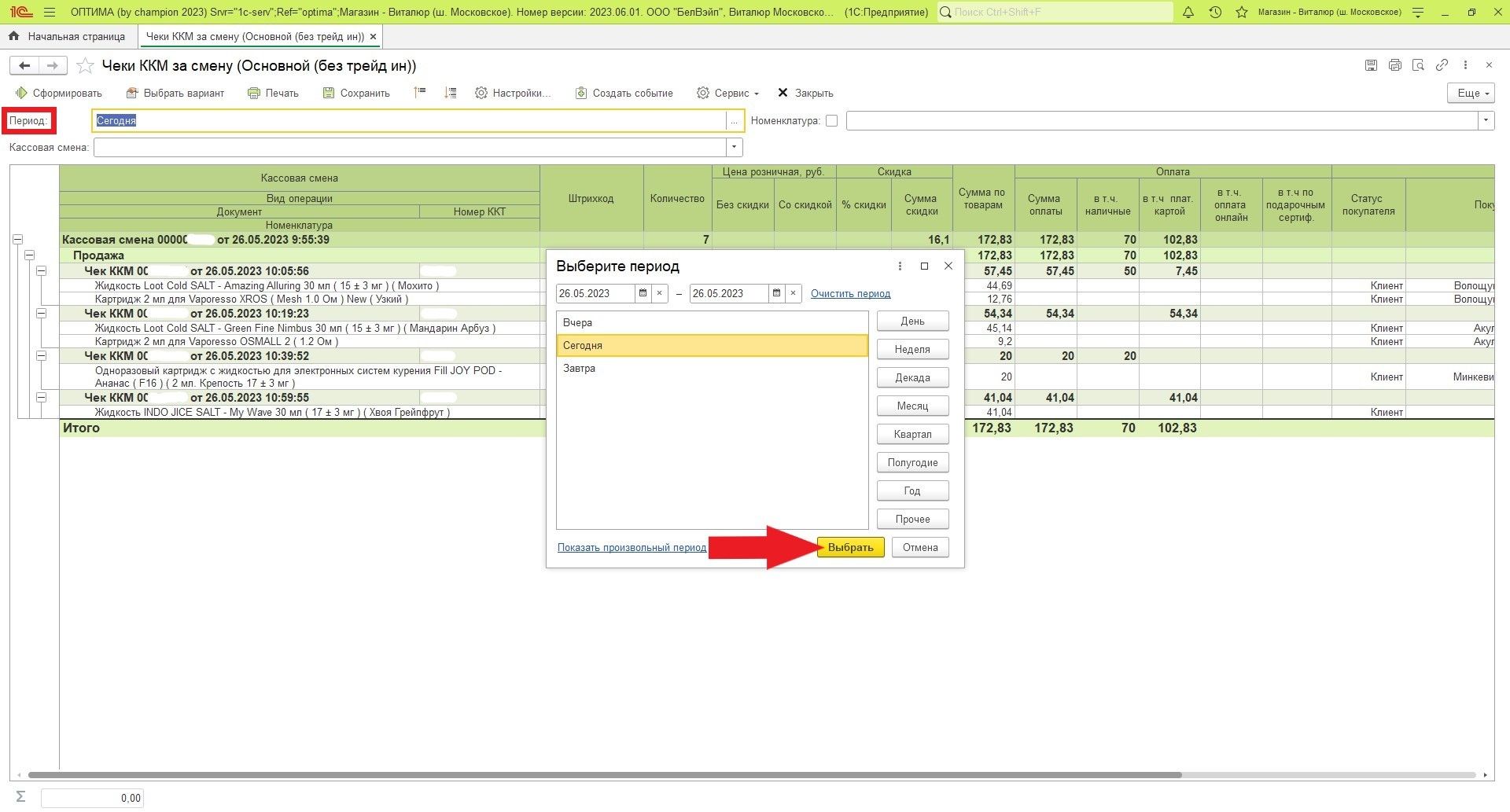Open the start date calendar picker
The width and height of the screenshot is (1510, 812).
tap(643, 293)
